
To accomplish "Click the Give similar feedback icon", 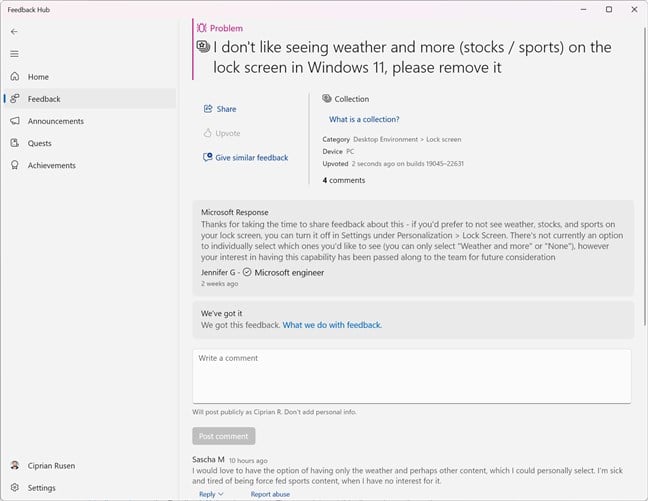I will pyautogui.click(x=207, y=157).
